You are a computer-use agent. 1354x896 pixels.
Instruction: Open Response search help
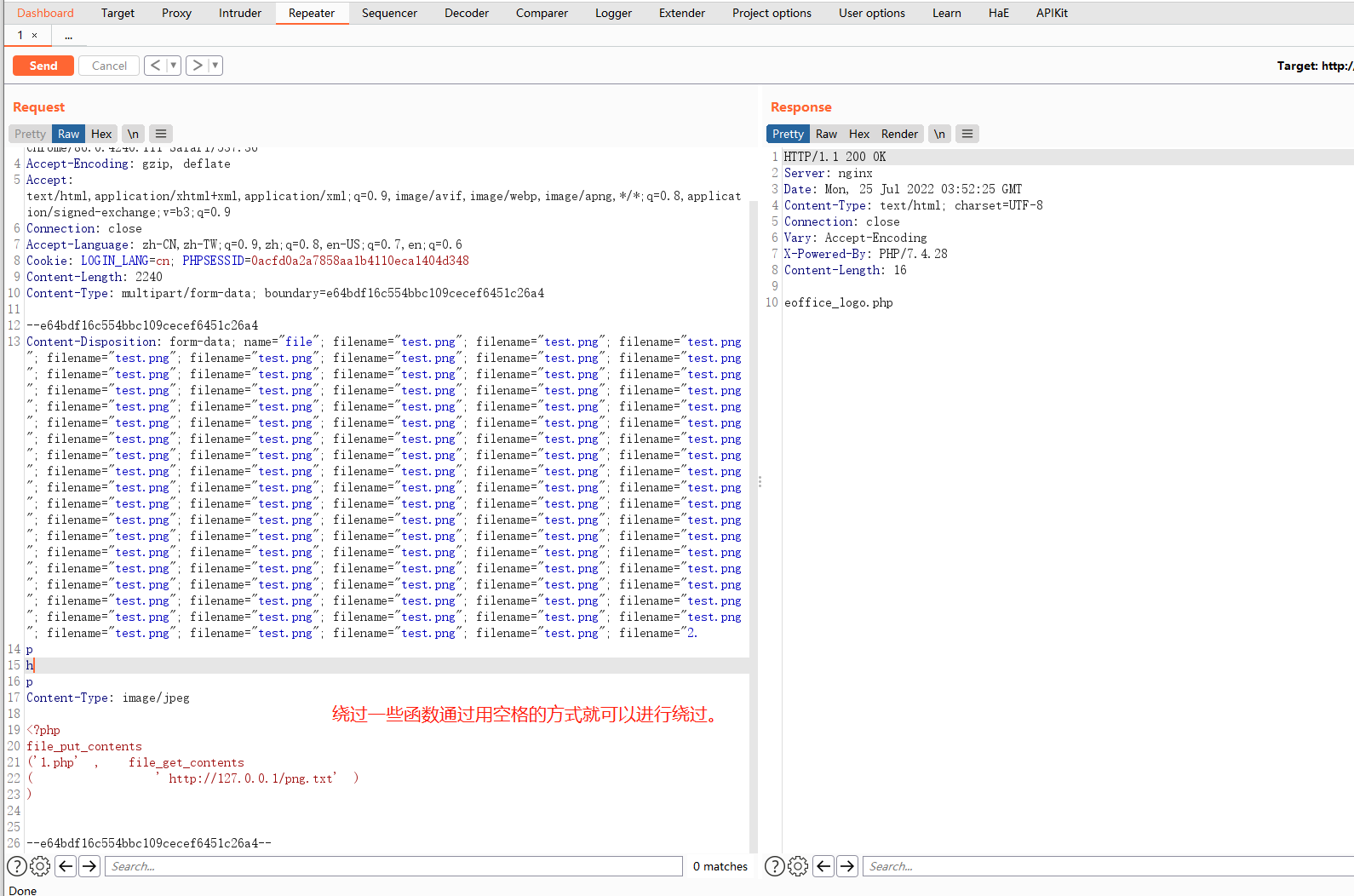775,866
